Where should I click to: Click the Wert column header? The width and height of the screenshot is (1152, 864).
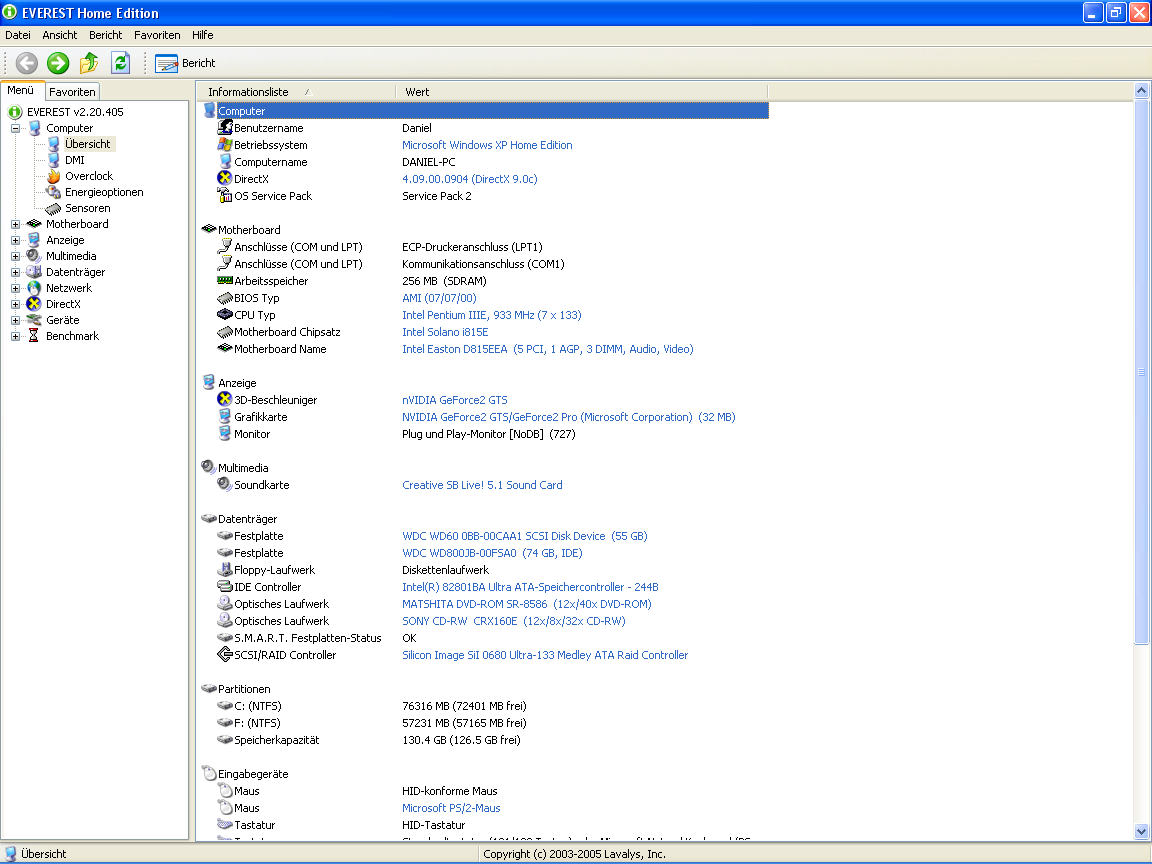(582, 92)
